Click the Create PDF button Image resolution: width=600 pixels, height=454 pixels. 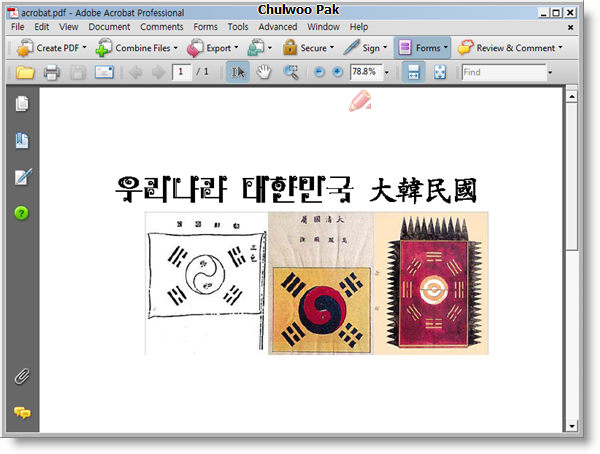click(51, 48)
